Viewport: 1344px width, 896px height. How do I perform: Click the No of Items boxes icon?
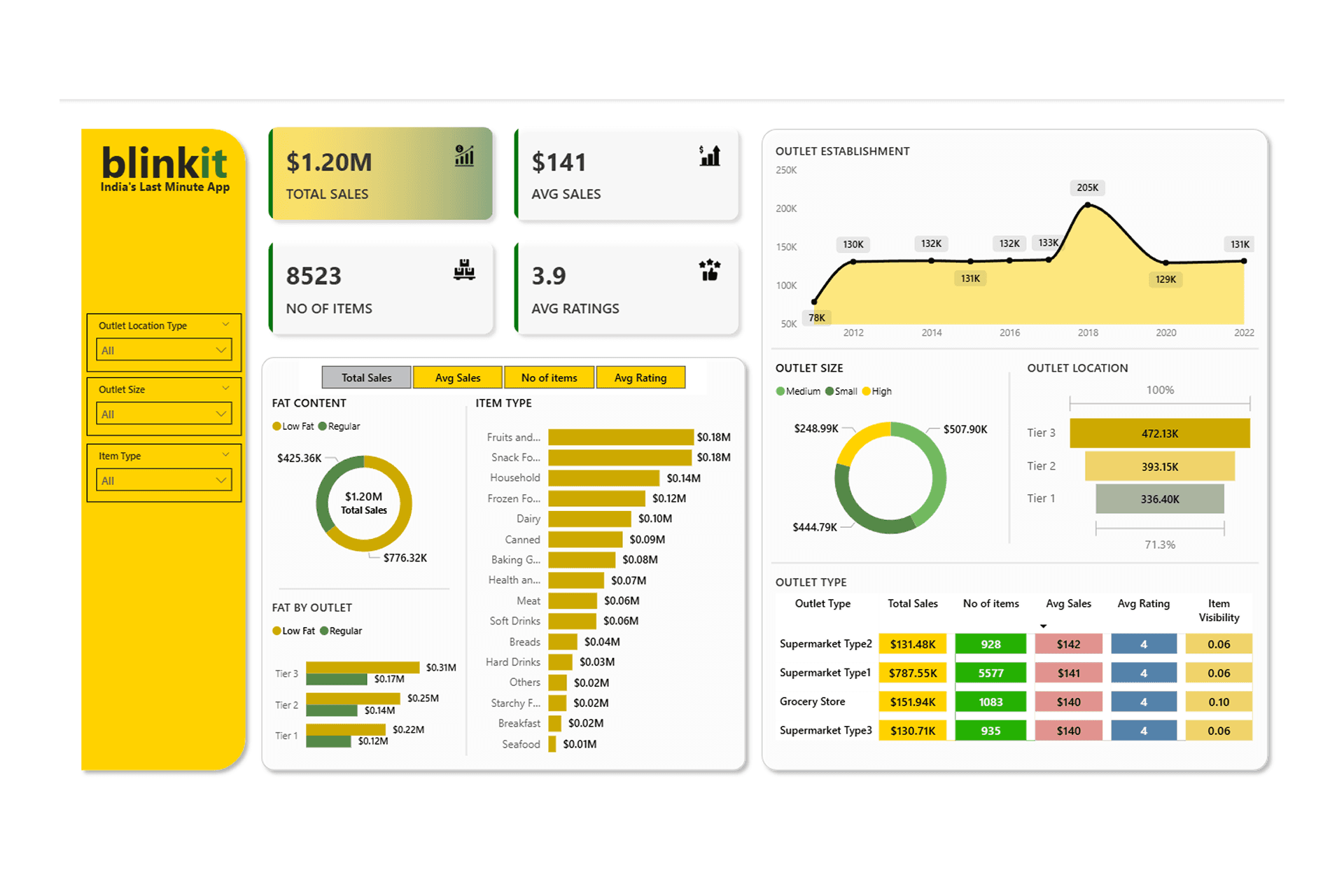coord(464,269)
